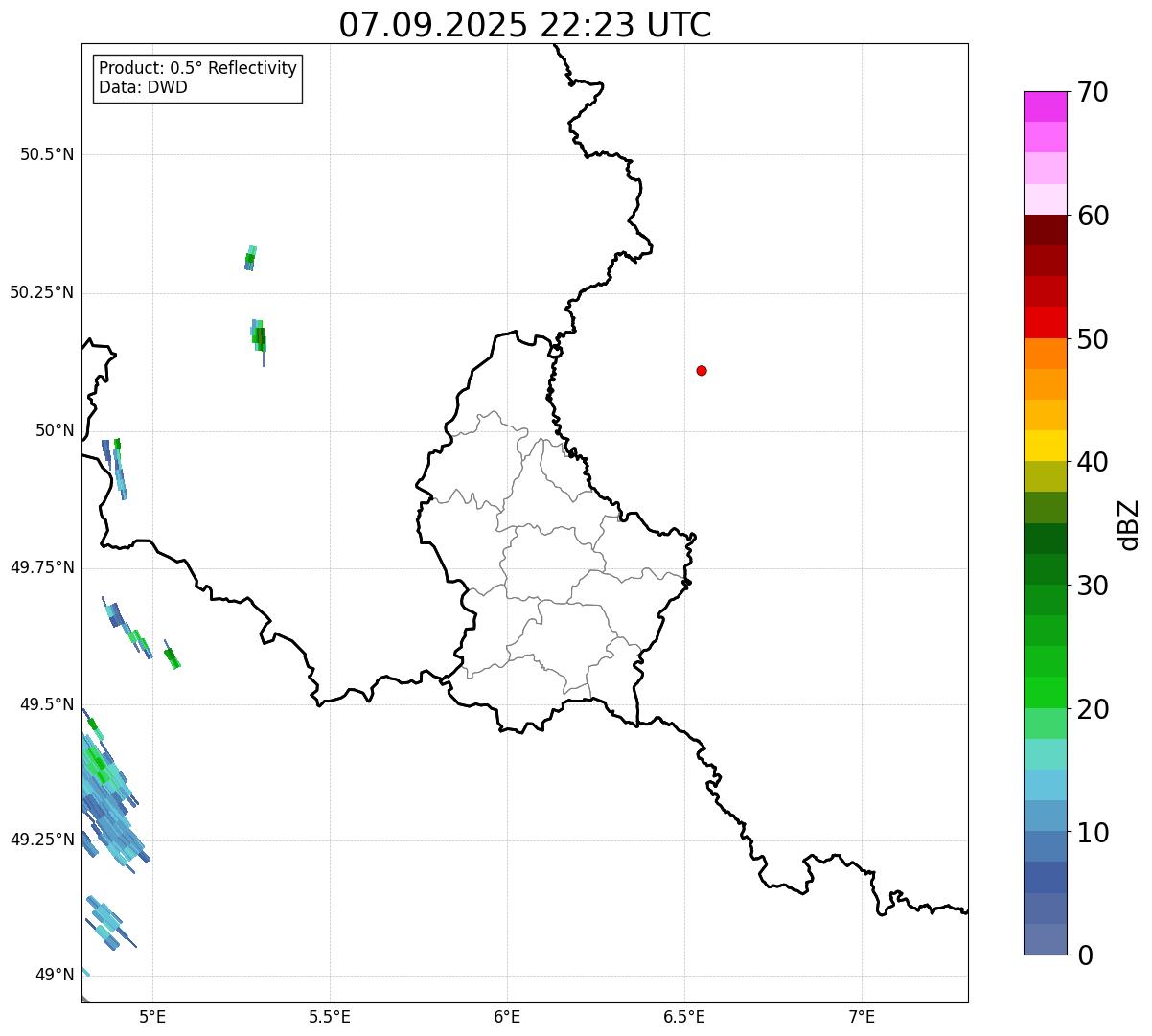The width and height of the screenshot is (1152, 1036).
Task: Click the Data: DWD label
Action: point(143,87)
